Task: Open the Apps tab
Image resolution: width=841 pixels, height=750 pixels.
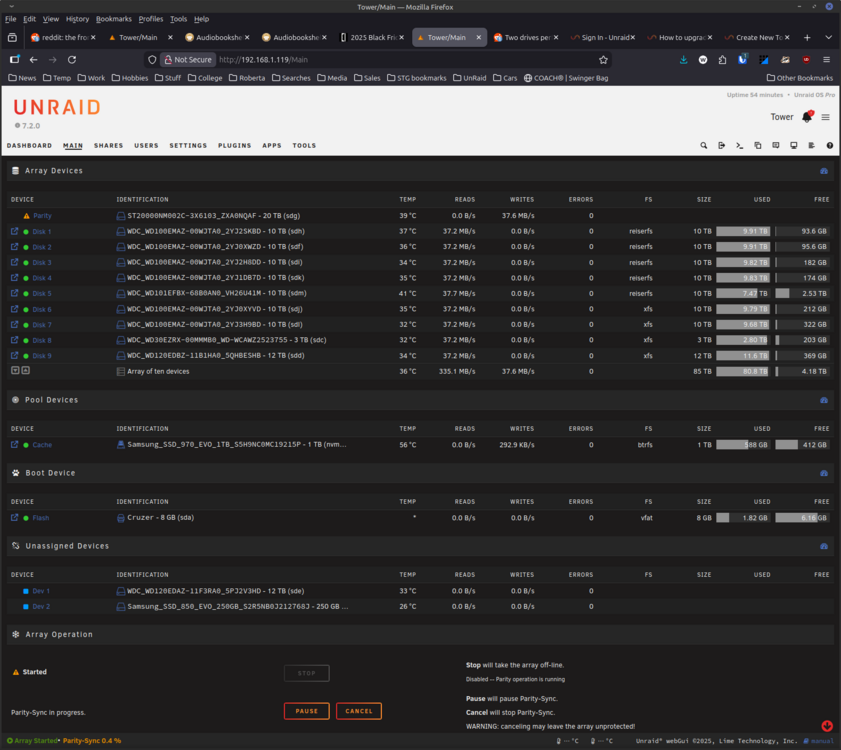Action: [x=272, y=145]
